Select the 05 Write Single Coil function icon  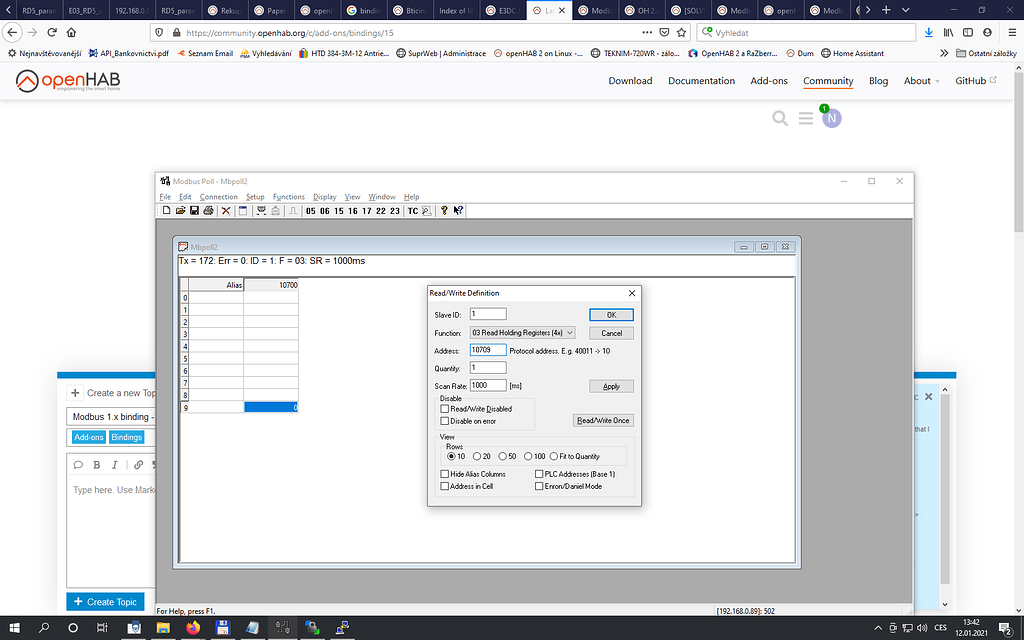coord(310,211)
